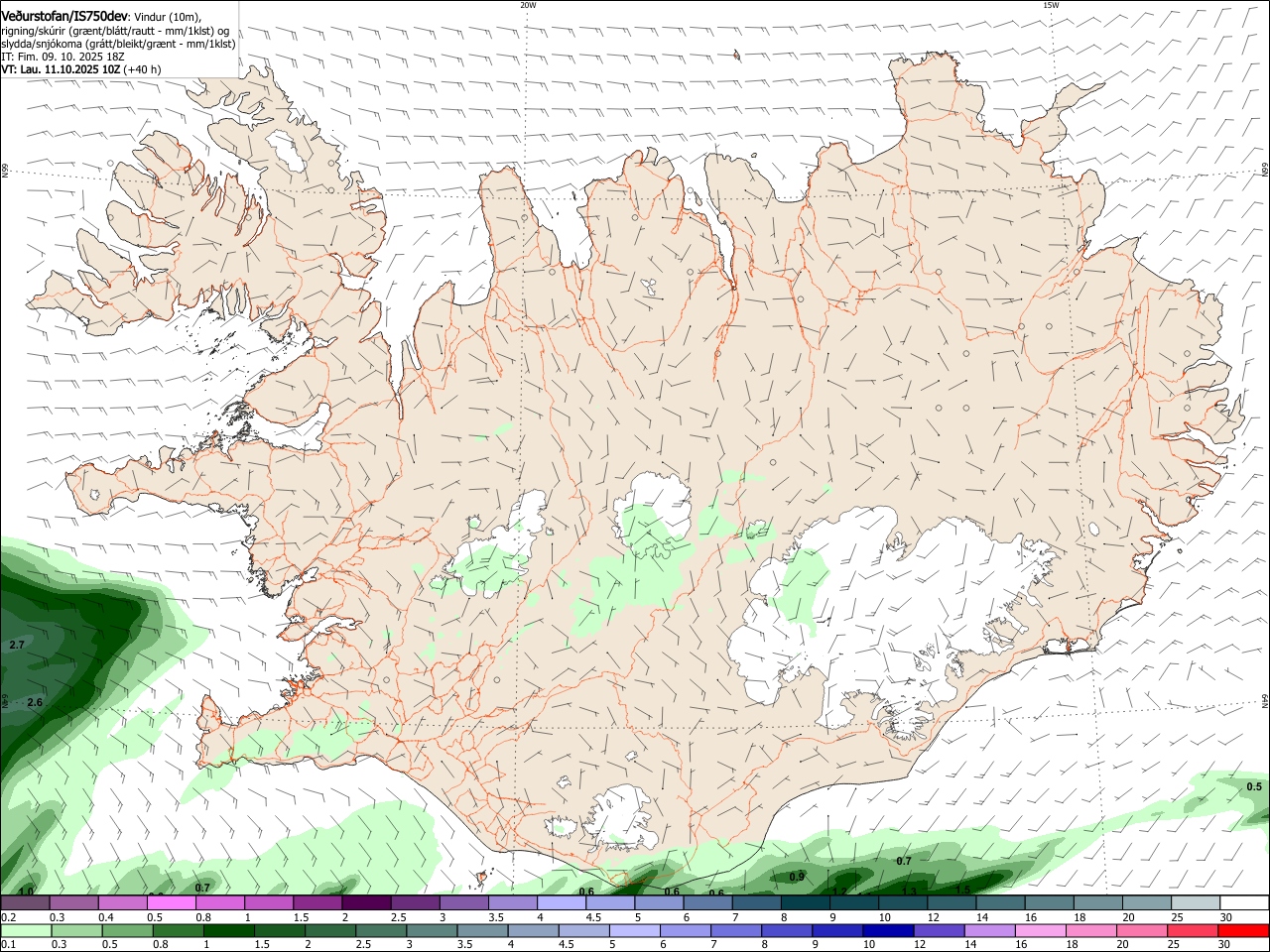Screen dimensions: 1270x952
Task: Click the 2.6 precipitation value on the map
Action: [x=35, y=702]
